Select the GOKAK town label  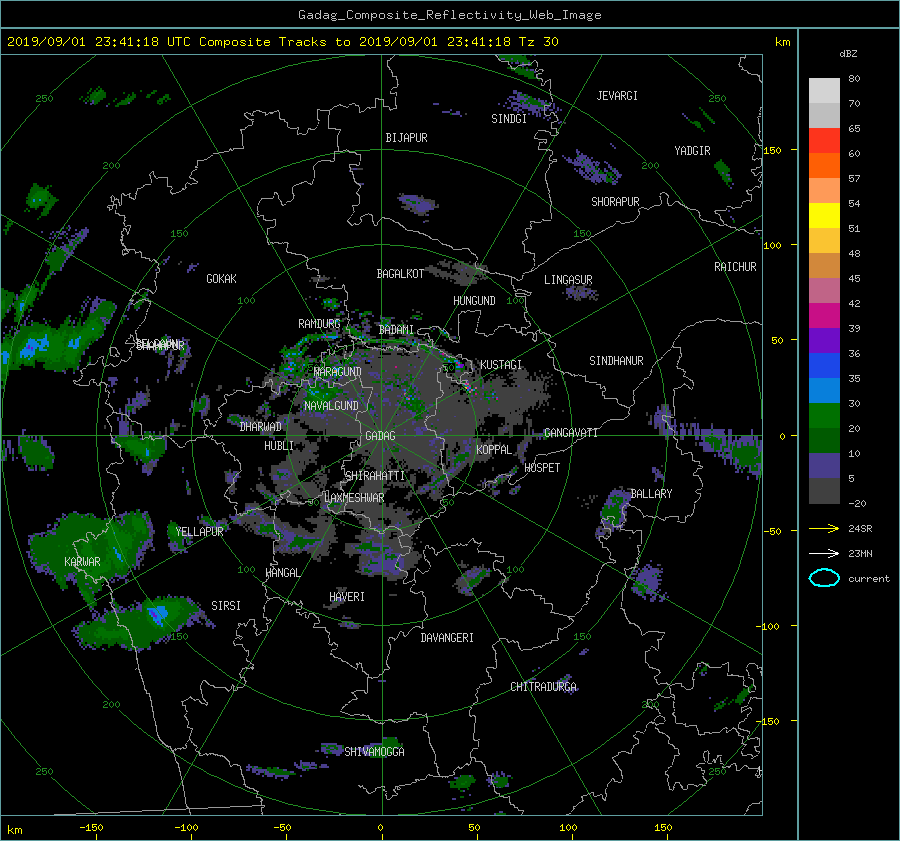click(x=222, y=279)
